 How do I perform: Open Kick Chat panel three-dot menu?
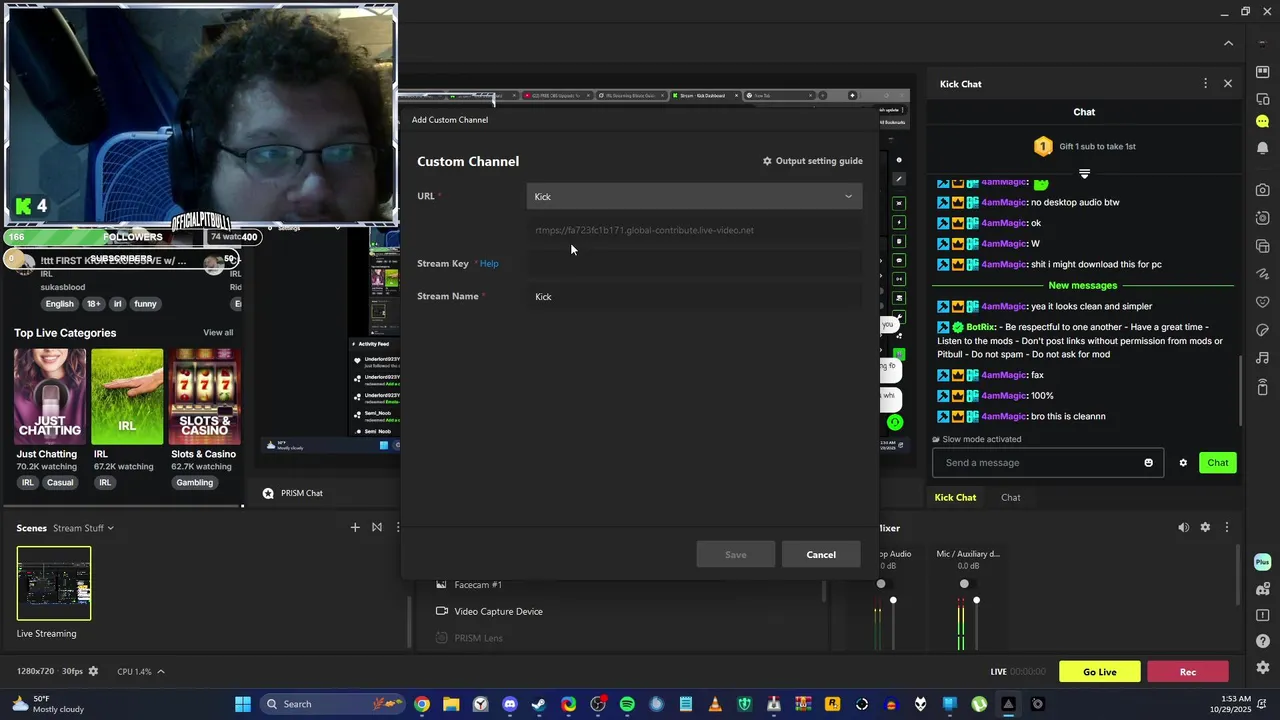pos(1205,84)
